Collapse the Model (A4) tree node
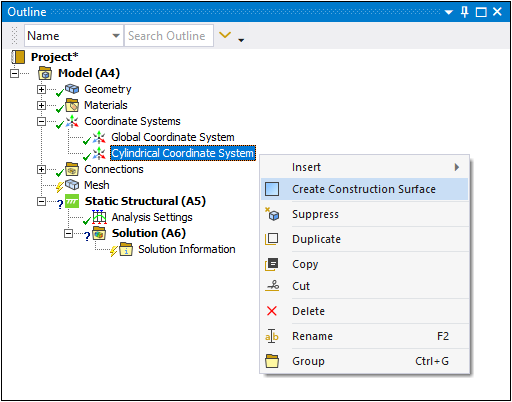 pyautogui.click(x=14, y=73)
